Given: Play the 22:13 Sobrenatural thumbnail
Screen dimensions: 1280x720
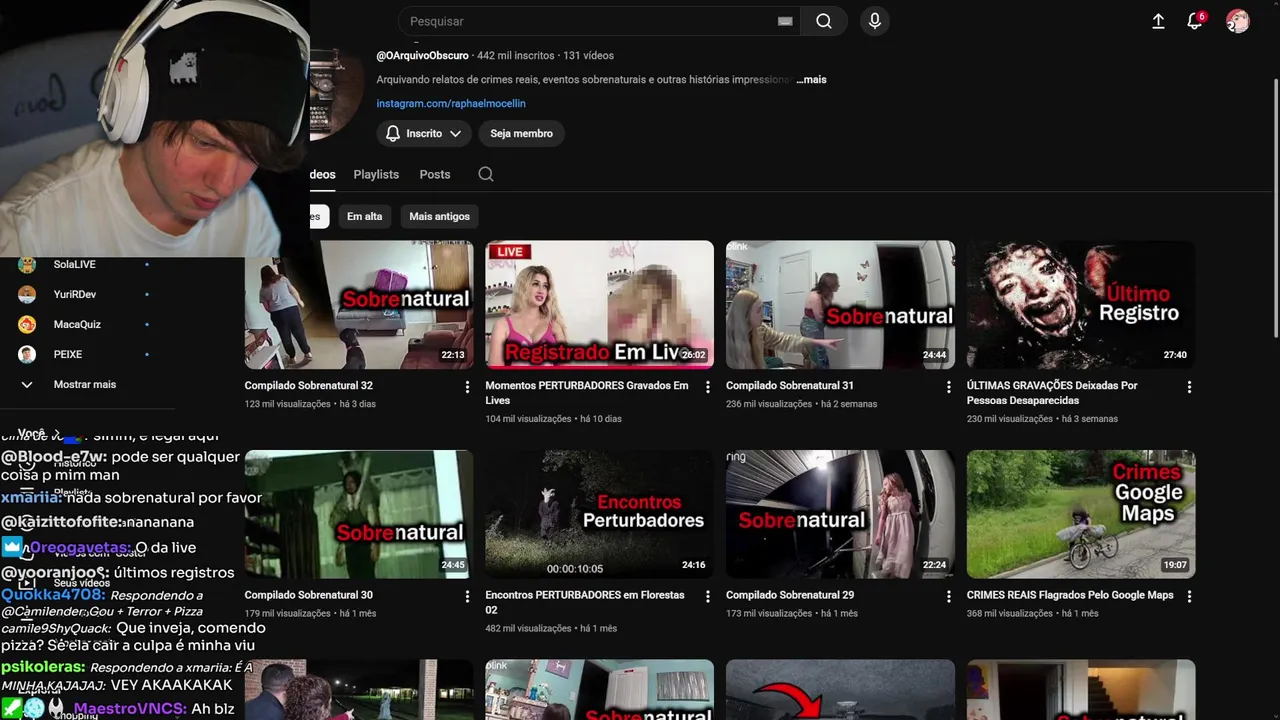Looking at the screenshot, I should [x=359, y=305].
